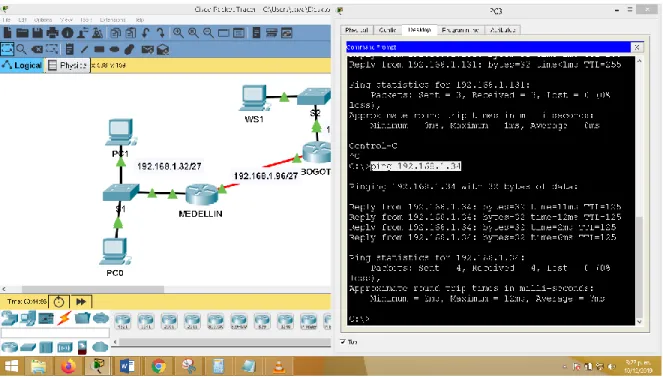This screenshot has width=663, height=378.
Task: Select the Draw Freeform tool
Action: [x=129, y=49]
